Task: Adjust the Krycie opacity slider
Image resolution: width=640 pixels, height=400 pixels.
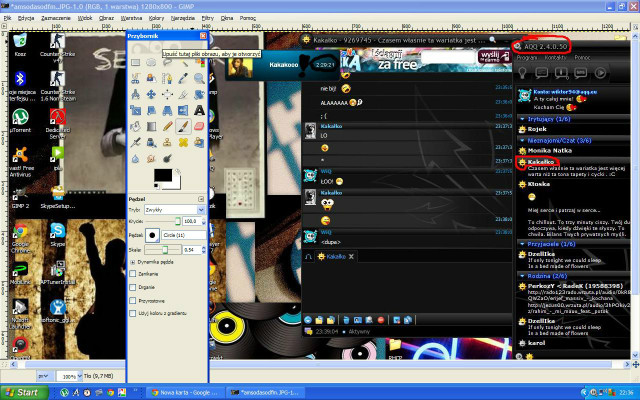Action: [x=162, y=221]
